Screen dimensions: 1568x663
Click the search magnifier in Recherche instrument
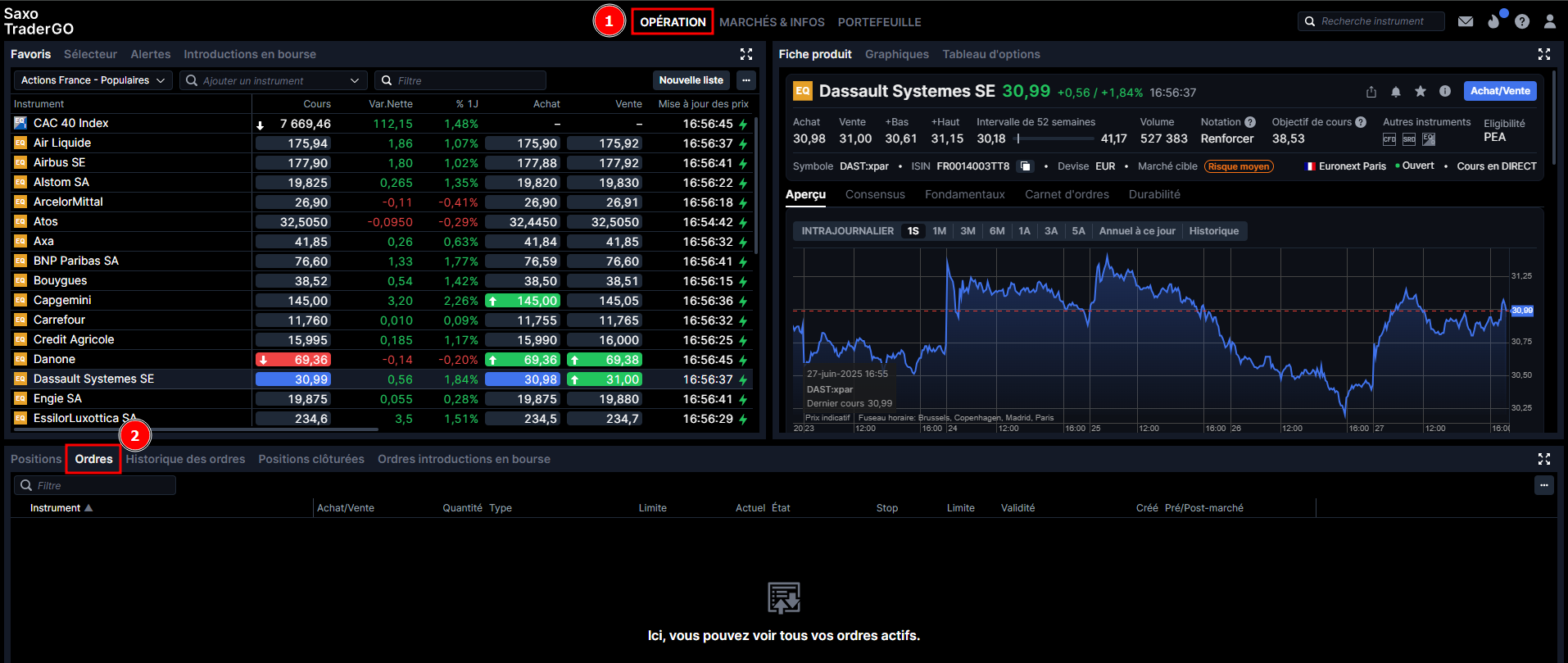click(x=1310, y=21)
